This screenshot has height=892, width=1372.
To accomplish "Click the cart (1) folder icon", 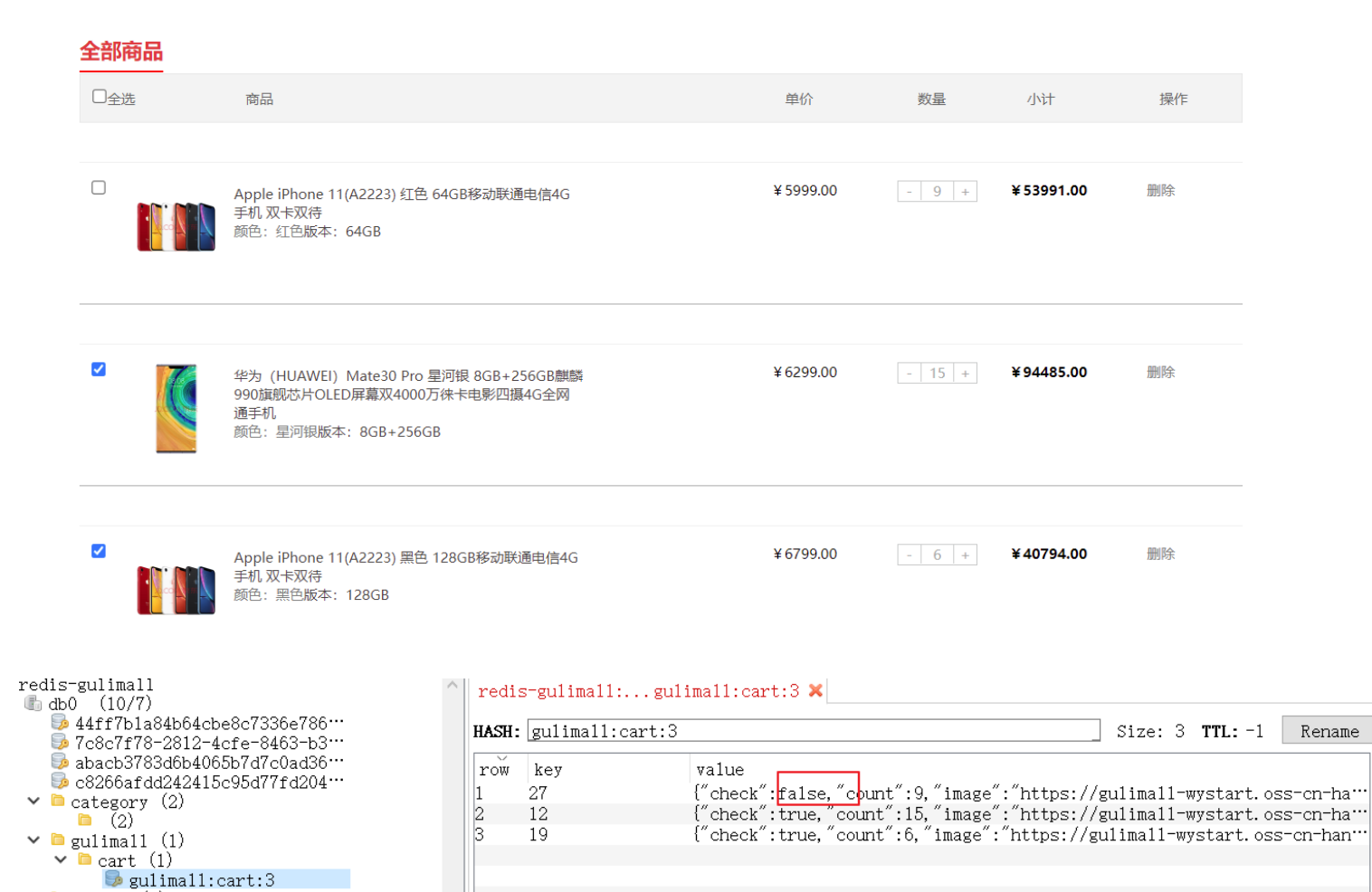I will [x=85, y=859].
